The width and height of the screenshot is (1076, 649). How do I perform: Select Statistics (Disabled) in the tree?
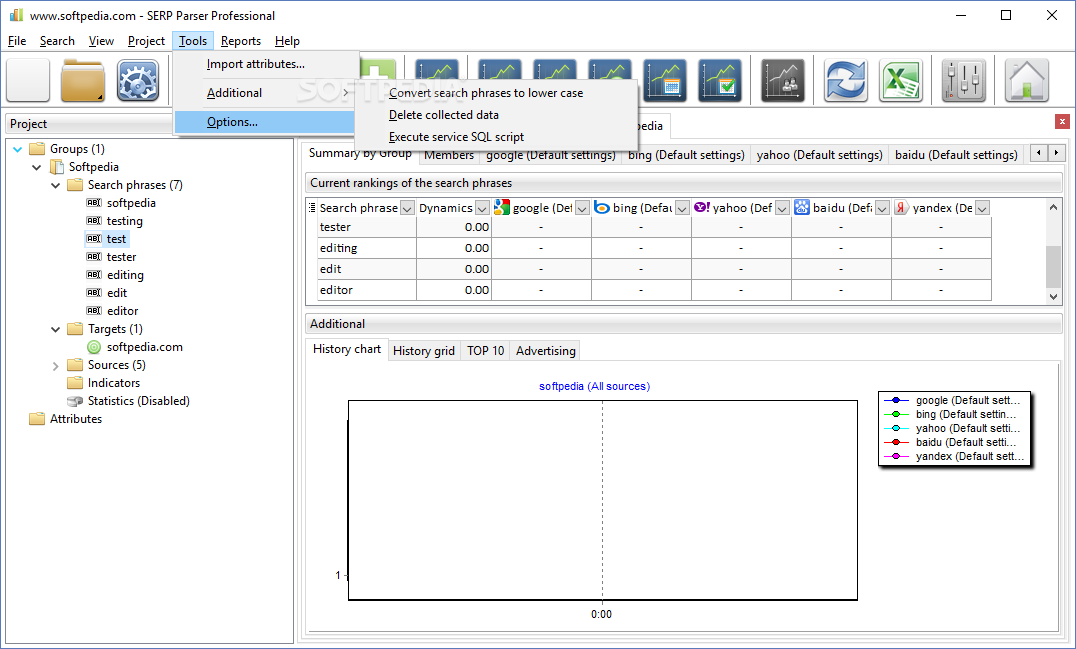tap(139, 401)
